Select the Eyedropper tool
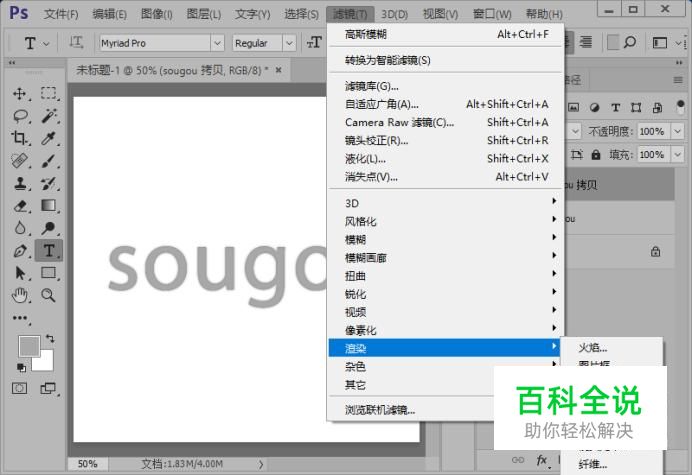 pos(49,138)
